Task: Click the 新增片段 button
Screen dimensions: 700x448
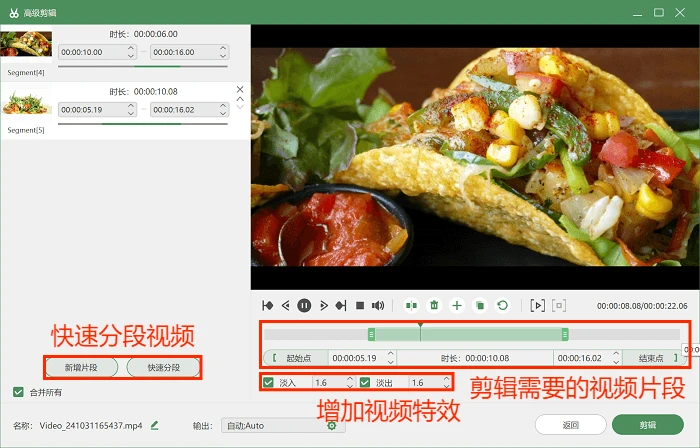Action: click(x=81, y=368)
